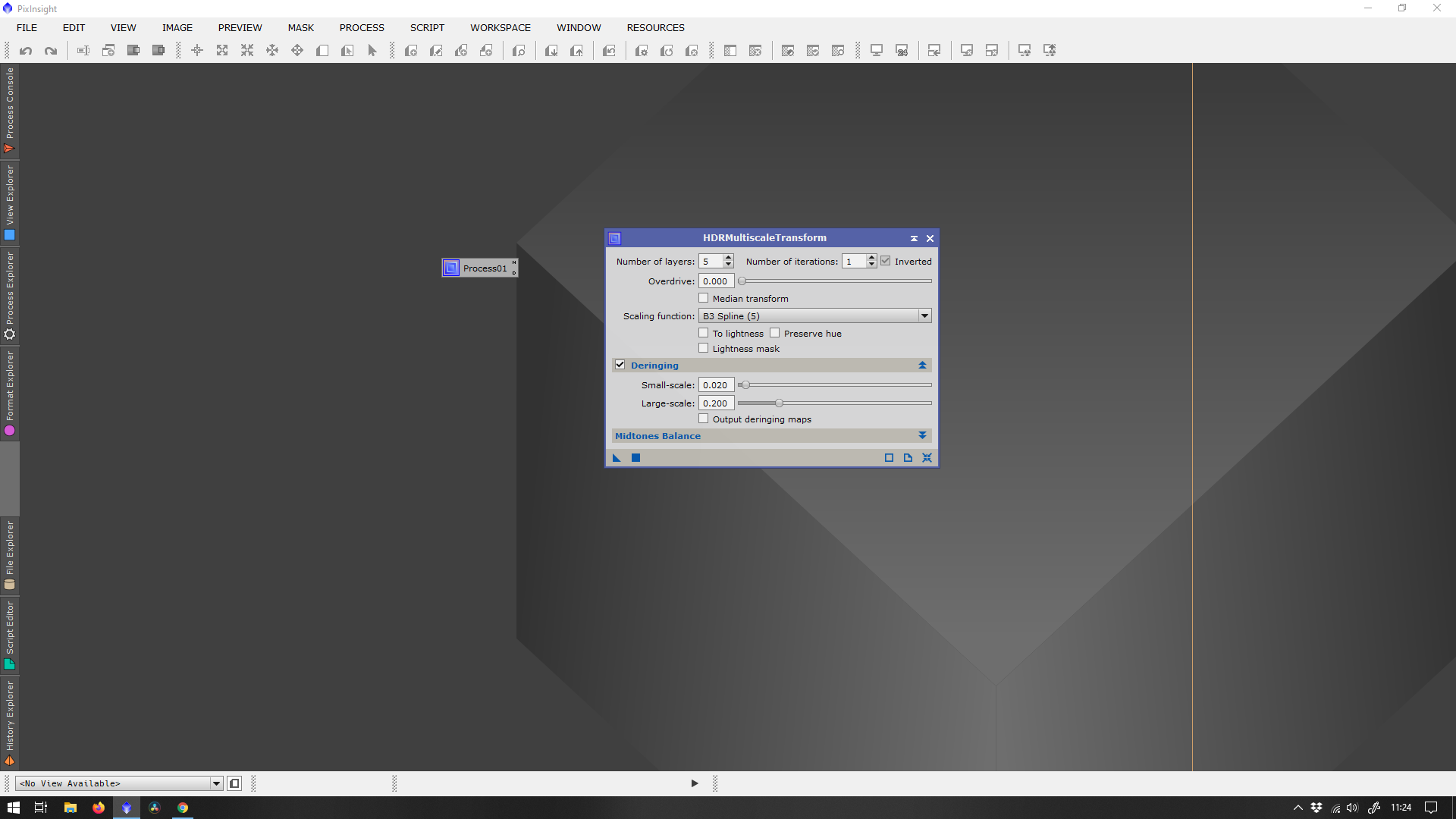This screenshot has width=1456, height=819.
Task: Click the preview icon with X mark
Action: (x=692, y=51)
